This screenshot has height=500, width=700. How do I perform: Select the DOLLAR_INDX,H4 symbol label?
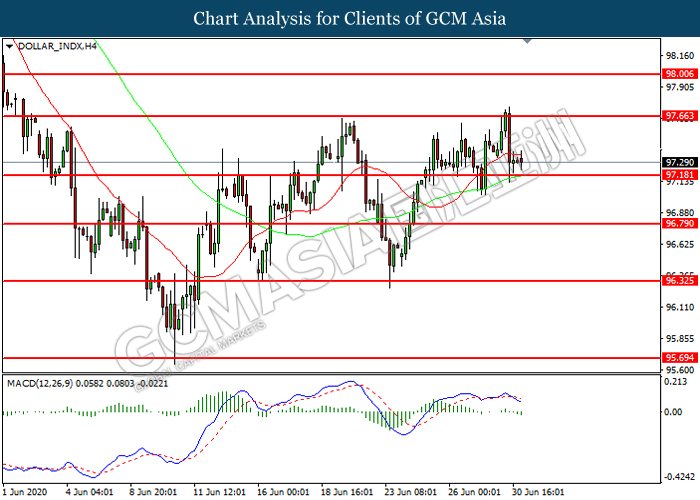click(57, 46)
